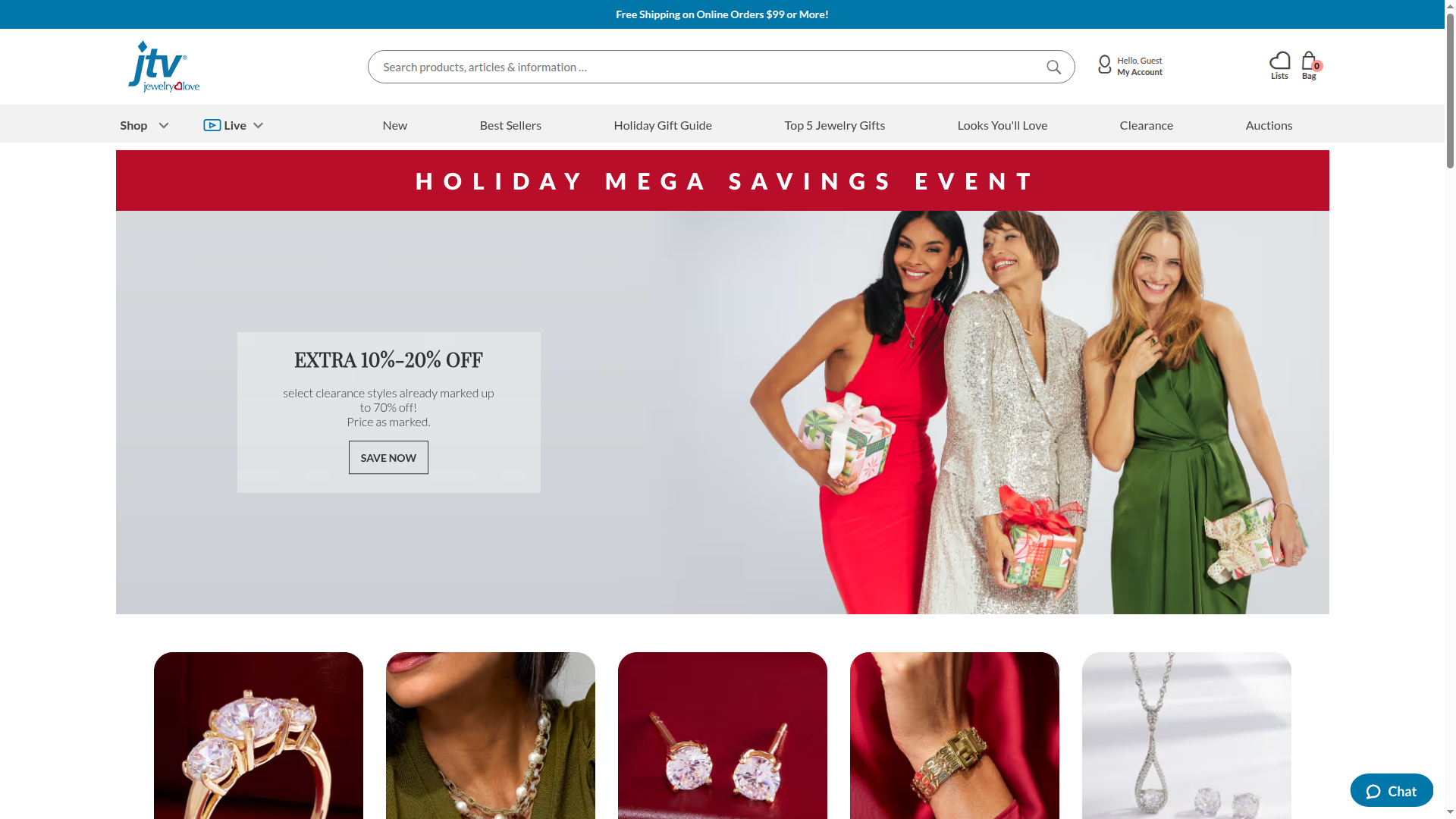1456x819 pixels.
Task: Open Best Sellers in navigation
Action: 510,125
